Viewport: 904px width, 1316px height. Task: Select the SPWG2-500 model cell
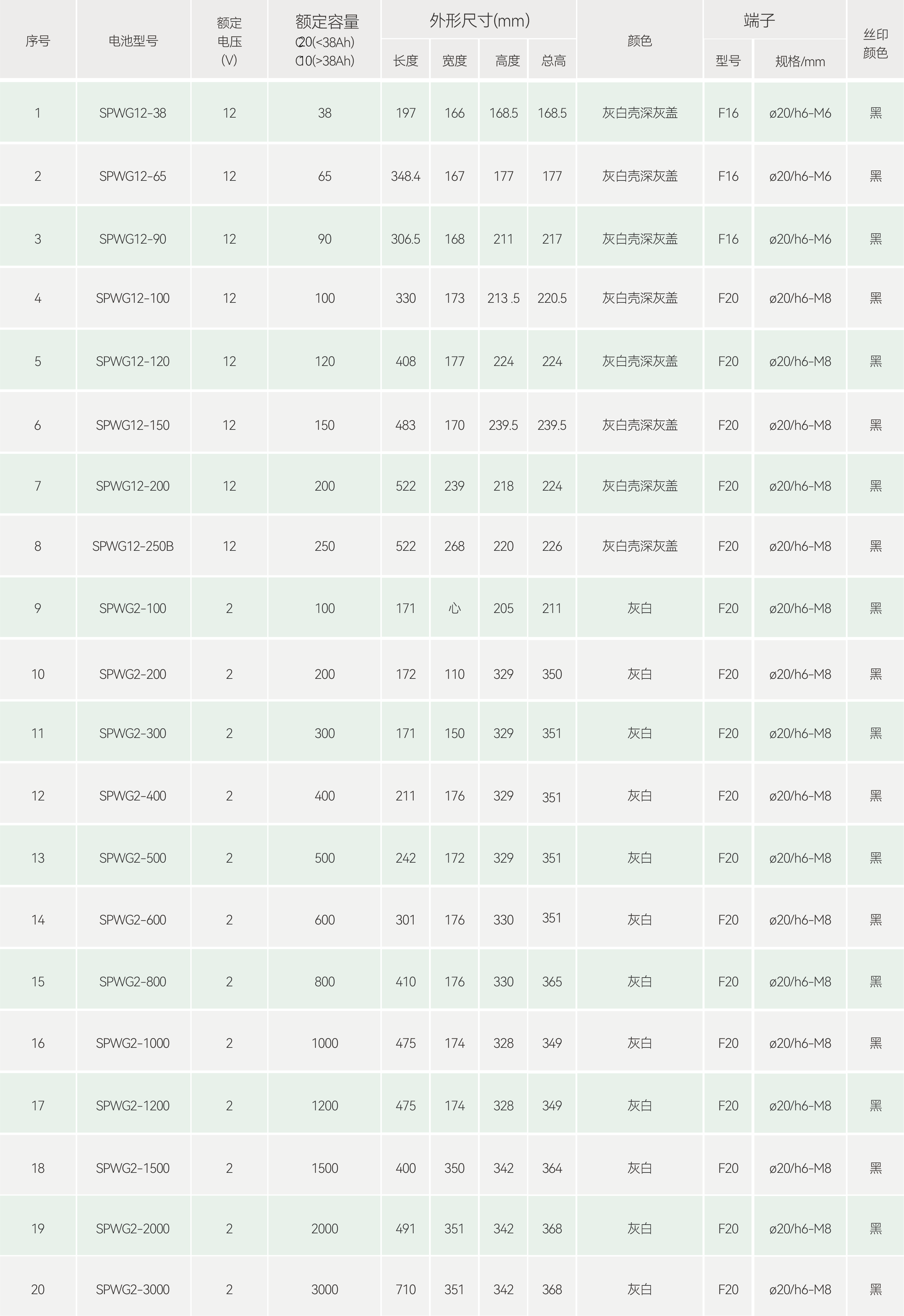click(x=132, y=858)
